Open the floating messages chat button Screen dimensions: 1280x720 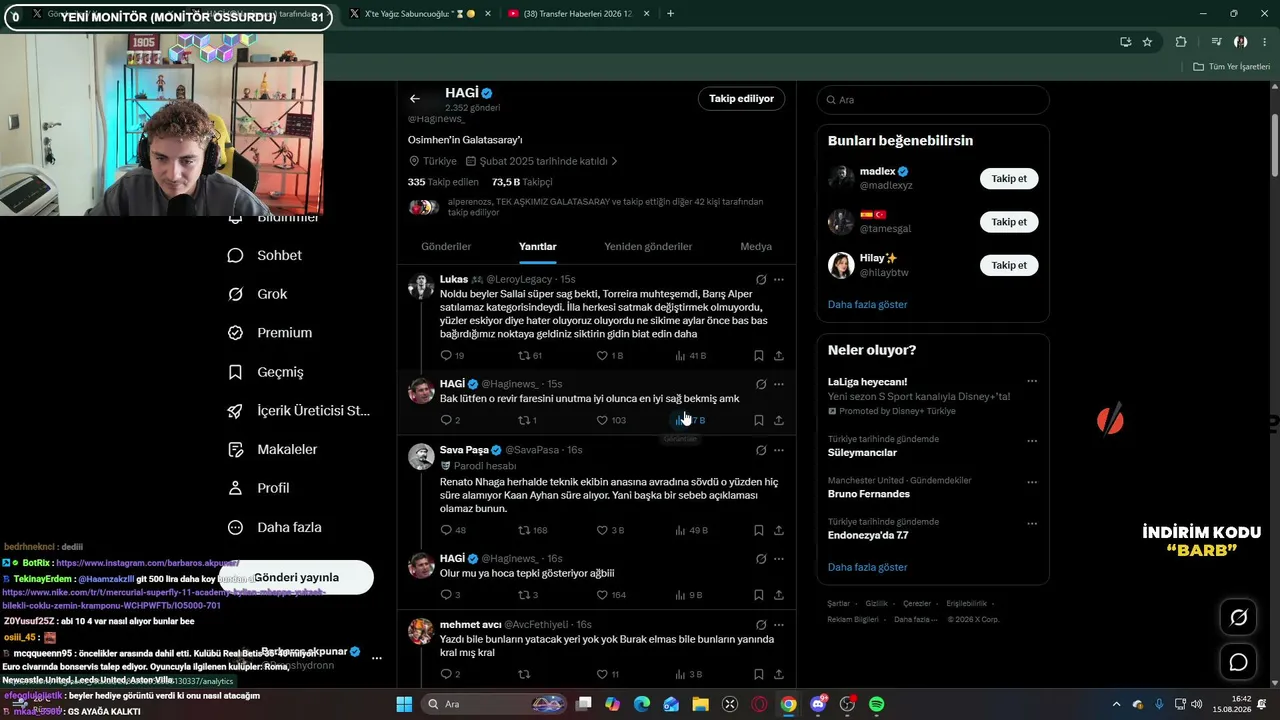[x=1238, y=662]
